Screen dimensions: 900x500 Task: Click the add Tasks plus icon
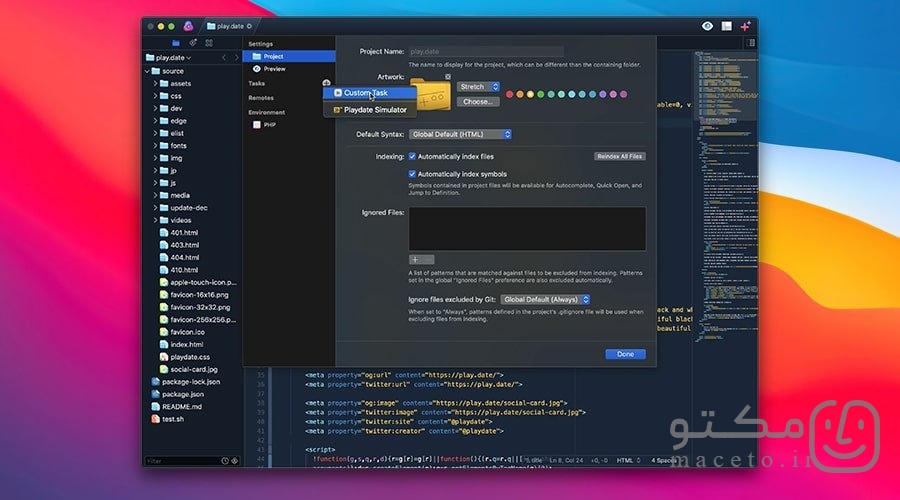326,83
